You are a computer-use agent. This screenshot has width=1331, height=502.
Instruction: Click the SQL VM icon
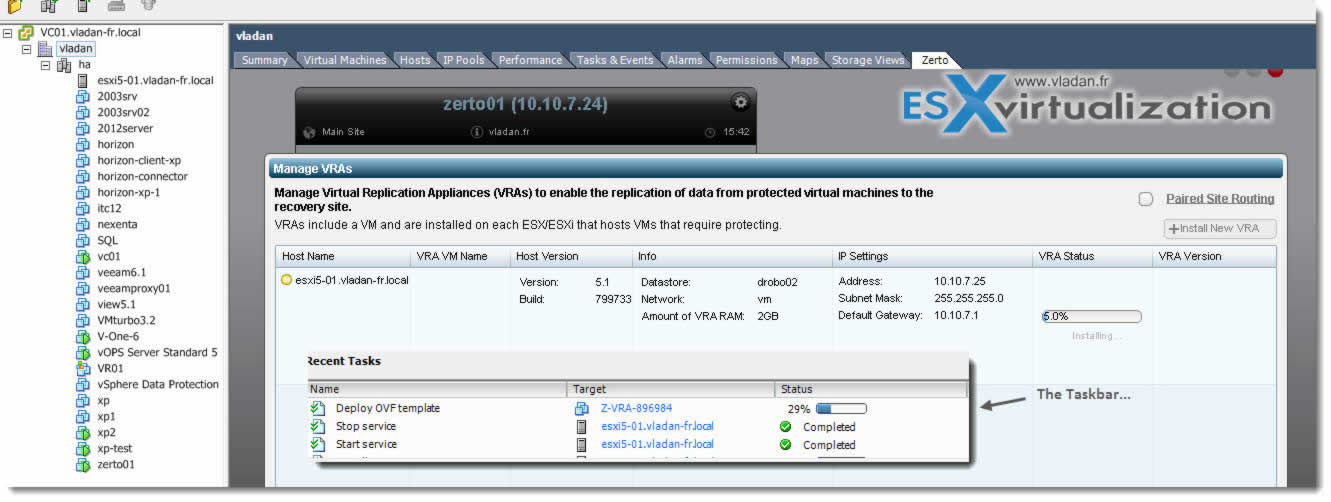pyautogui.click(x=83, y=241)
